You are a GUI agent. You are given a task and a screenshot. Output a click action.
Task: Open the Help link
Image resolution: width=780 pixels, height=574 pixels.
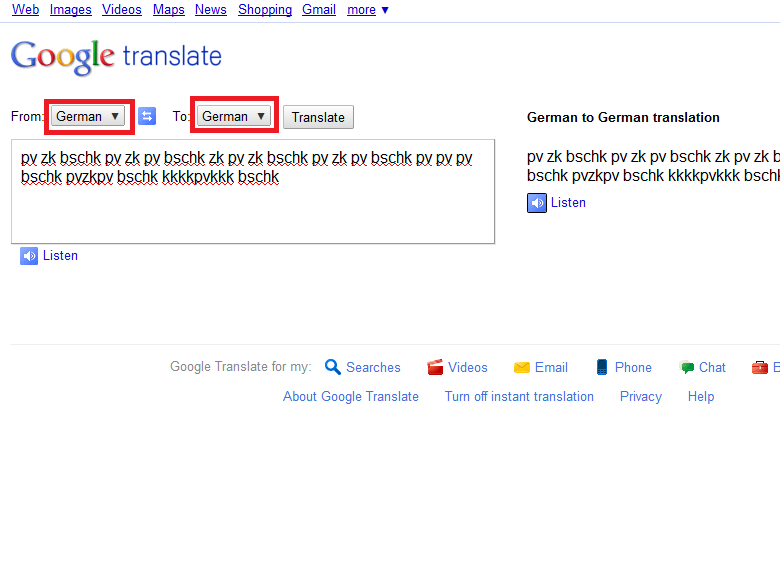701,396
